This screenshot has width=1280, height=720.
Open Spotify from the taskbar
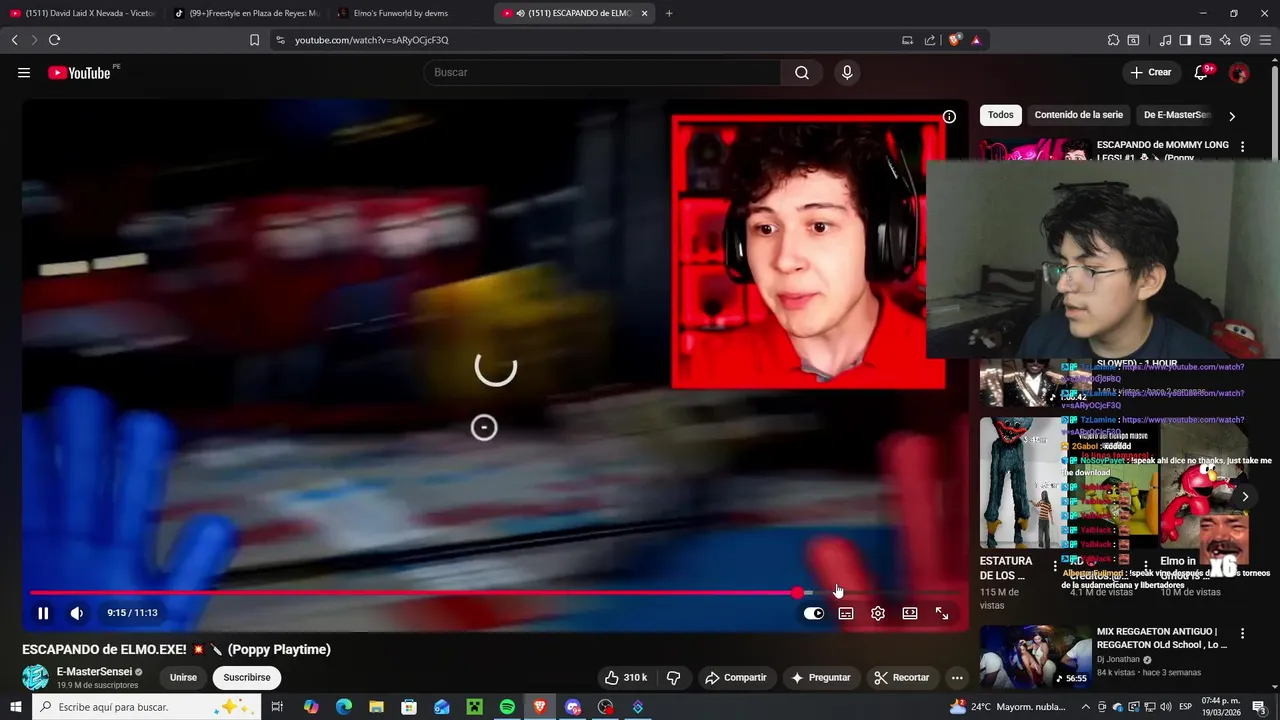pyautogui.click(x=507, y=707)
